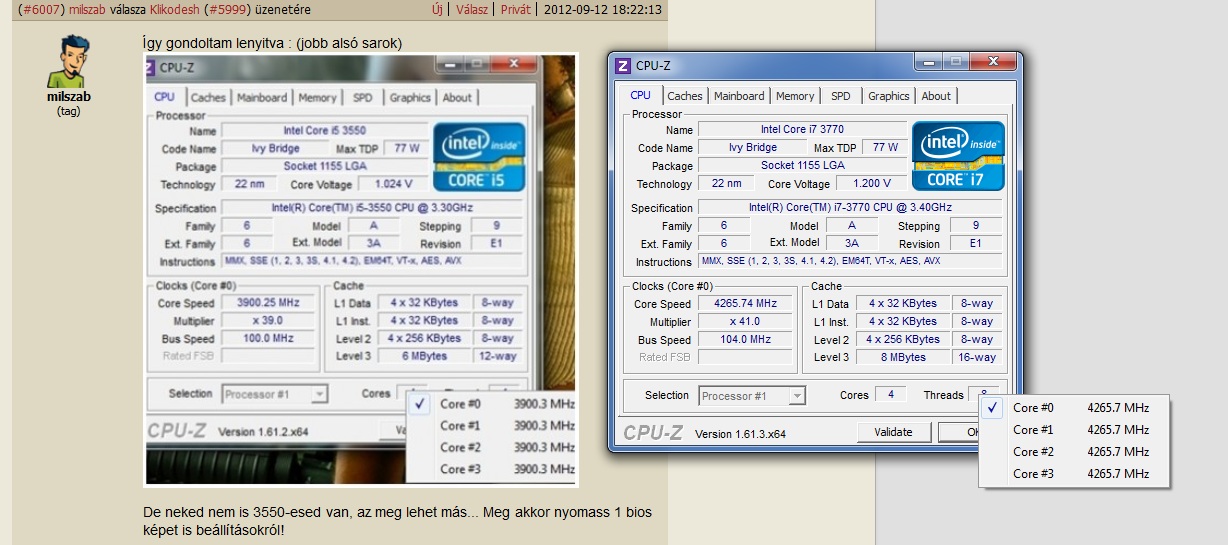Screen dimensions: 1228x545
Task: Pick Core #3 at 4265.7 MHz in the context menu
Action: pos(1074,474)
